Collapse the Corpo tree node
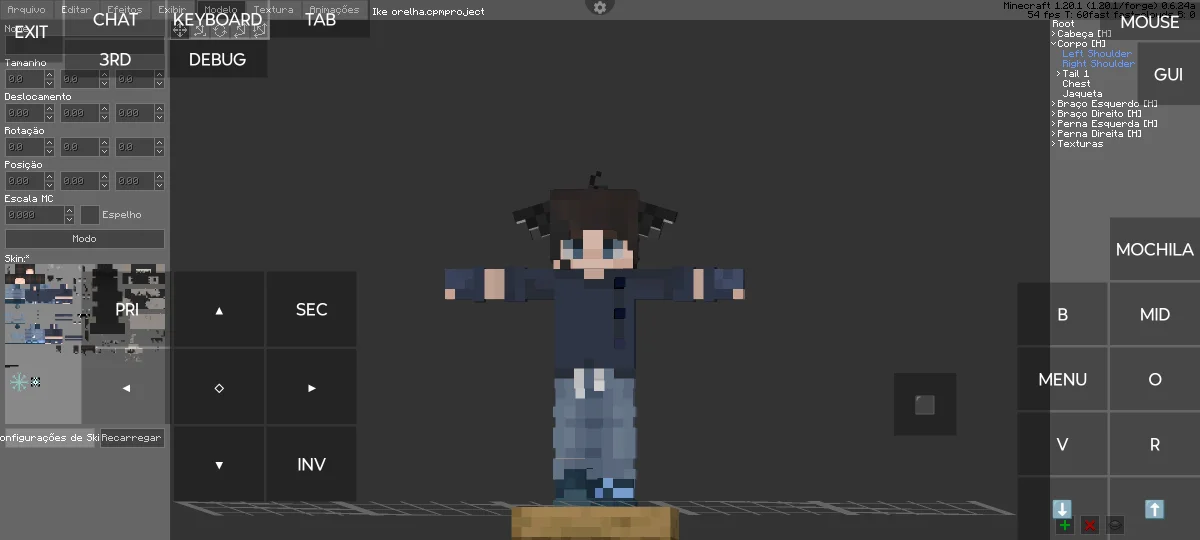 (1054, 44)
